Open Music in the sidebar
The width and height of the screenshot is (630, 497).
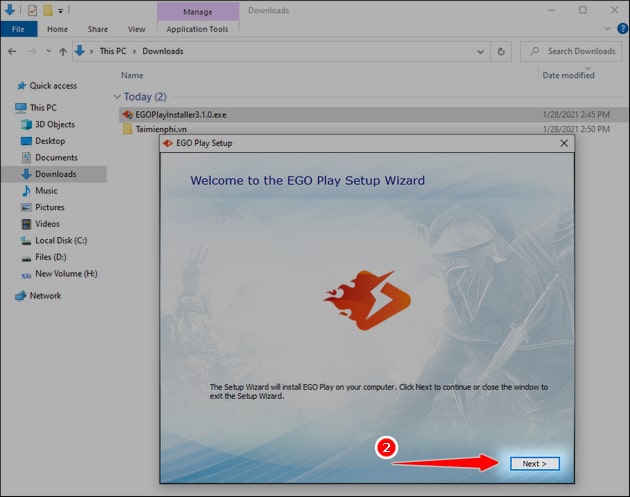tap(46, 190)
